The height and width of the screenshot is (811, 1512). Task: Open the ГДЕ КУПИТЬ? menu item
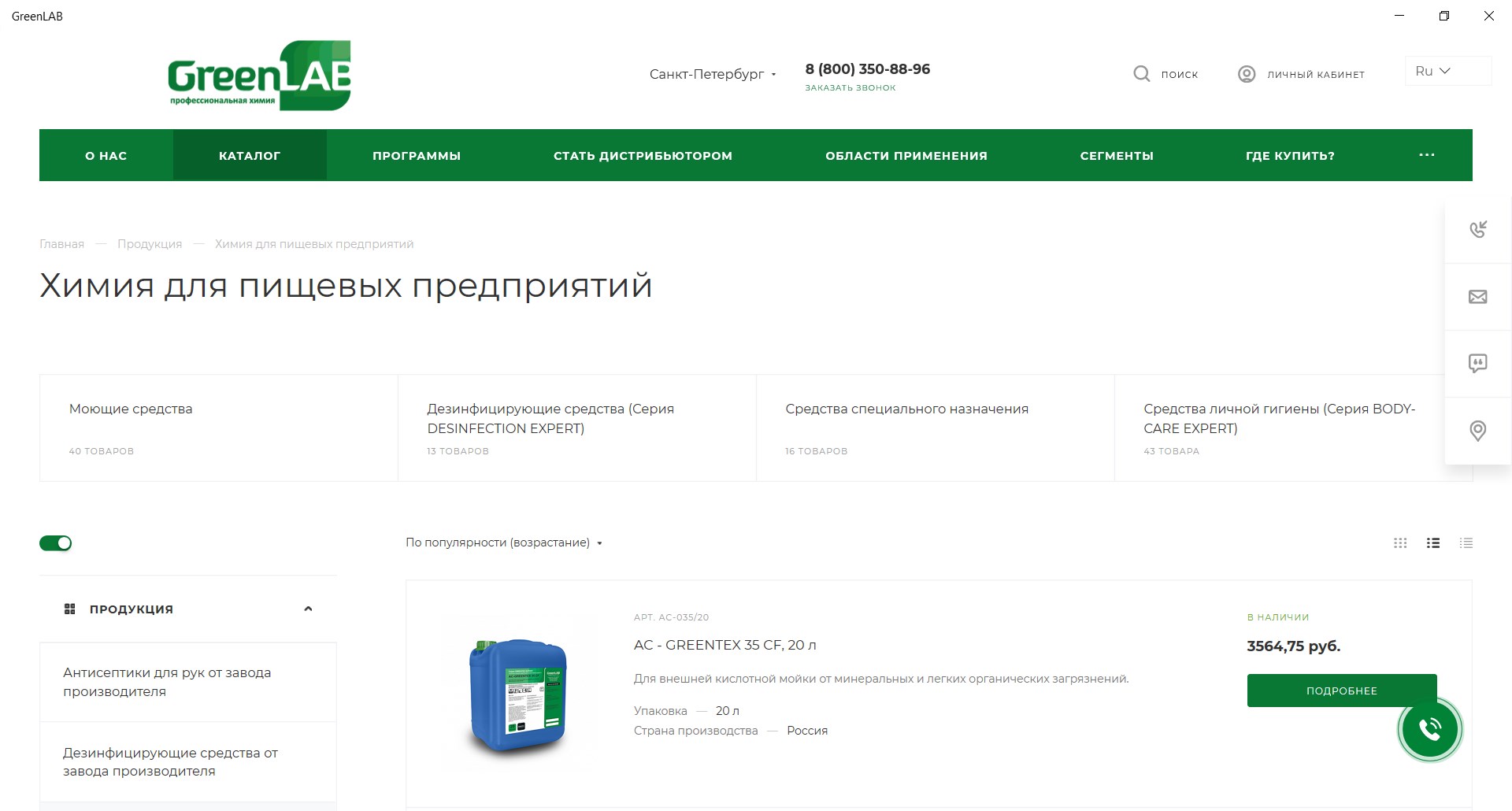(x=1290, y=156)
